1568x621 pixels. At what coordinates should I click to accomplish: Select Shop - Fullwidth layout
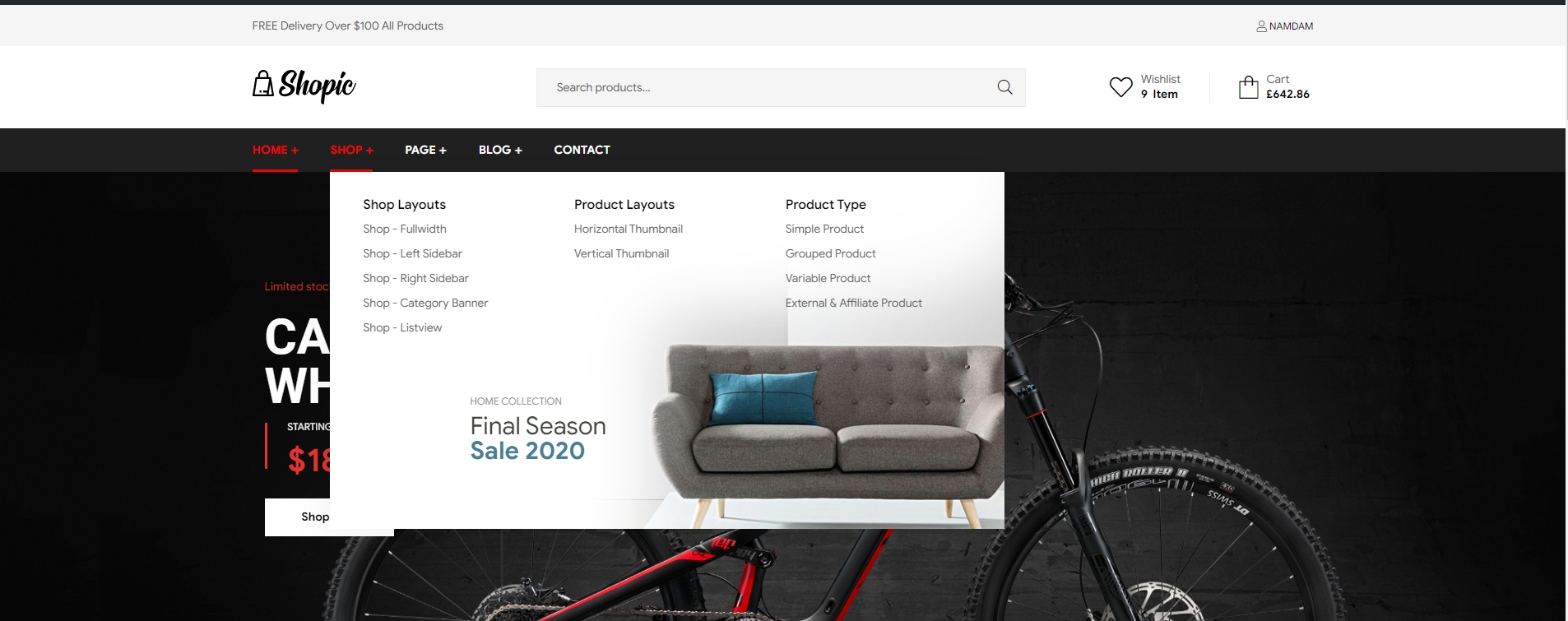pos(405,229)
